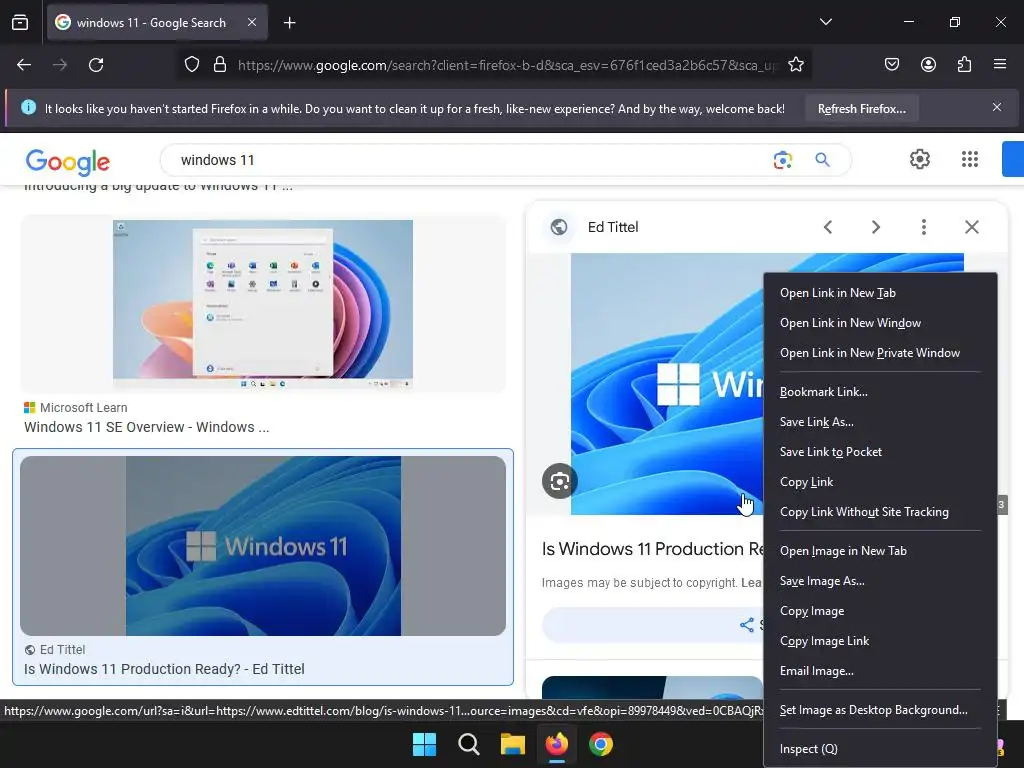Open tracking protection shield icon
The height and width of the screenshot is (768, 1024).
coord(191,65)
